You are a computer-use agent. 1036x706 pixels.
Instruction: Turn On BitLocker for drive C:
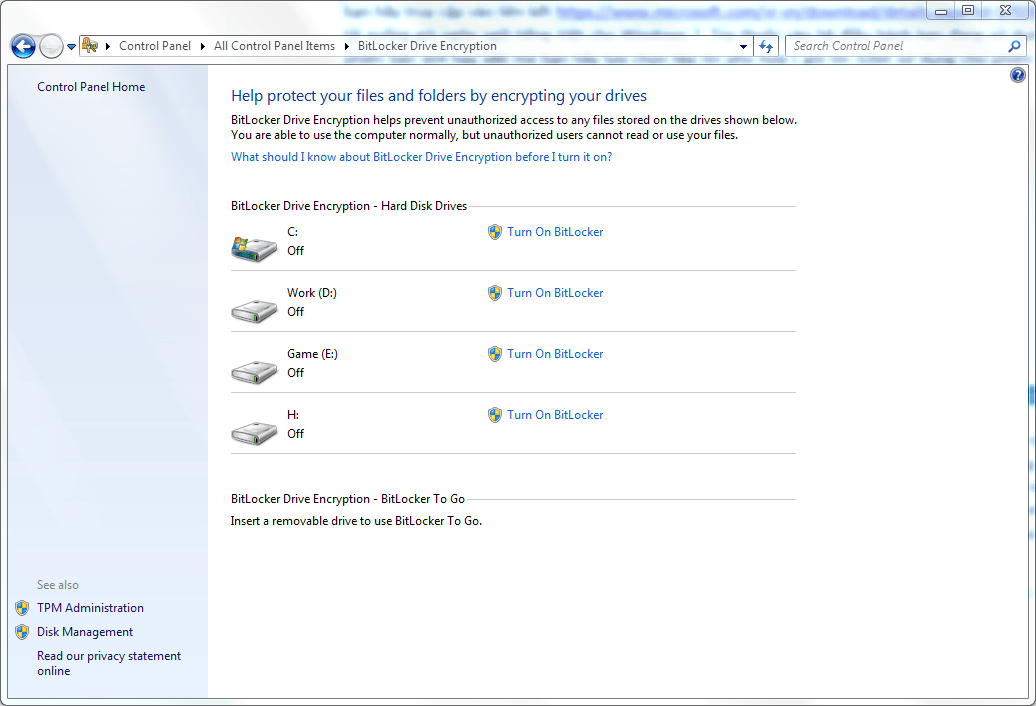[x=555, y=232]
